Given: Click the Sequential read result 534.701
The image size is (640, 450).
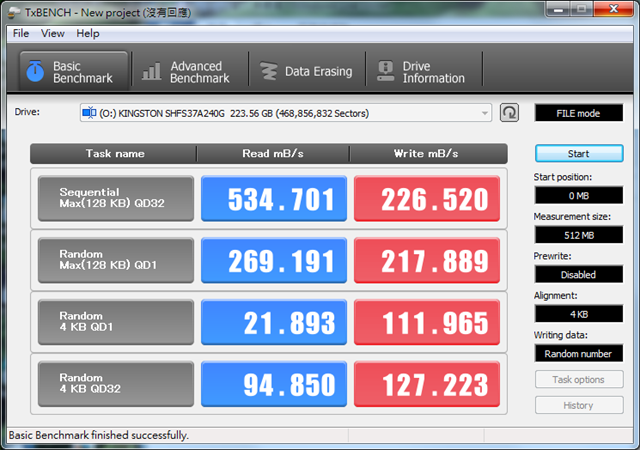Looking at the screenshot, I should tap(274, 198).
